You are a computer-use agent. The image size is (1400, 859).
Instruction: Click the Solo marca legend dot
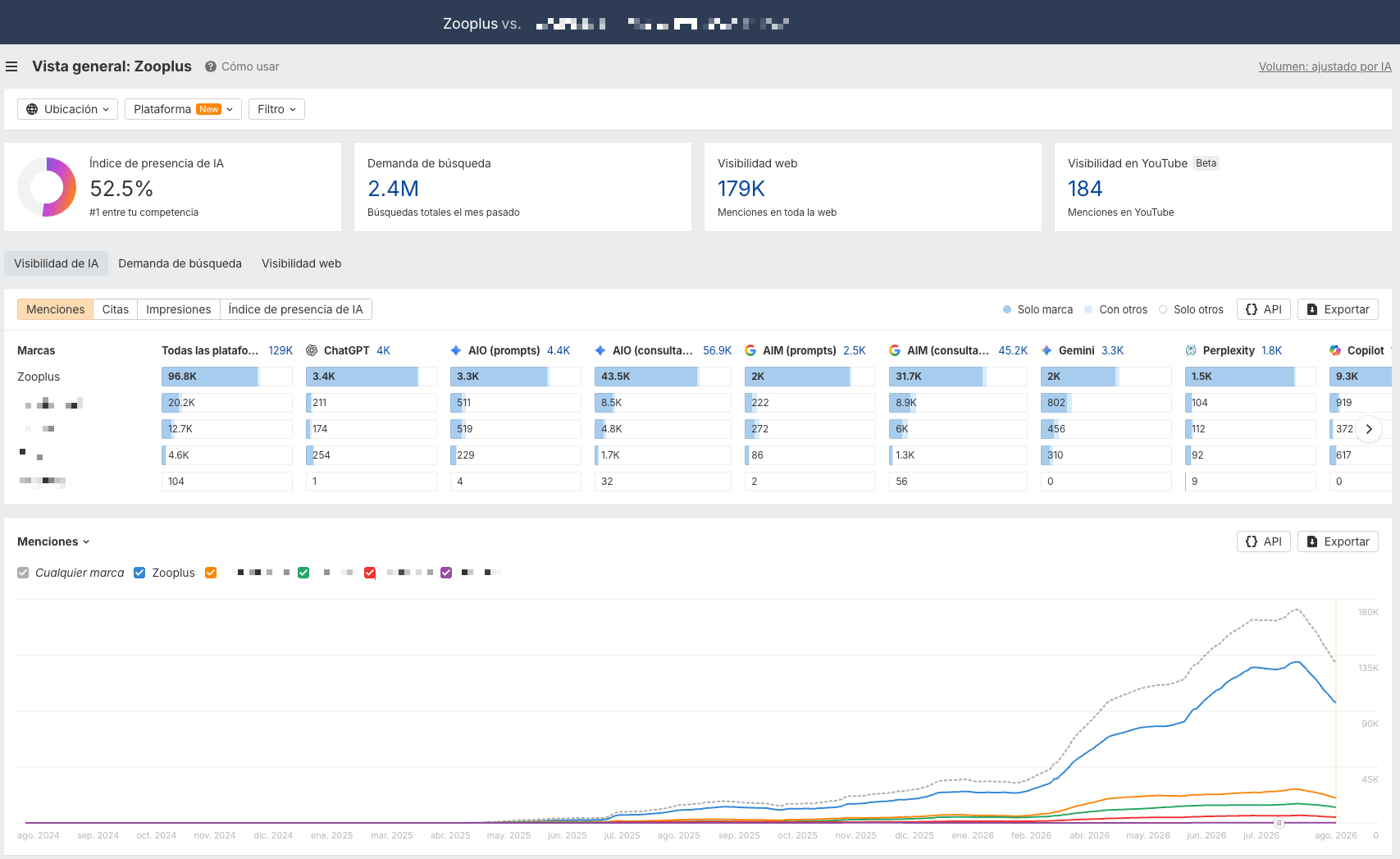click(x=1007, y=309)
